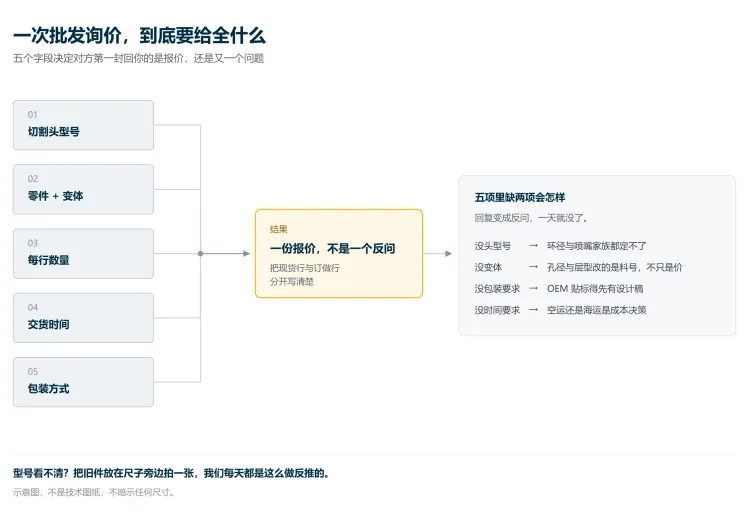Image resolution: width=750 pixels, height=520 pixels.
Task: Click the text 空运还是海运是成本决策
Action: pos(596,310)
